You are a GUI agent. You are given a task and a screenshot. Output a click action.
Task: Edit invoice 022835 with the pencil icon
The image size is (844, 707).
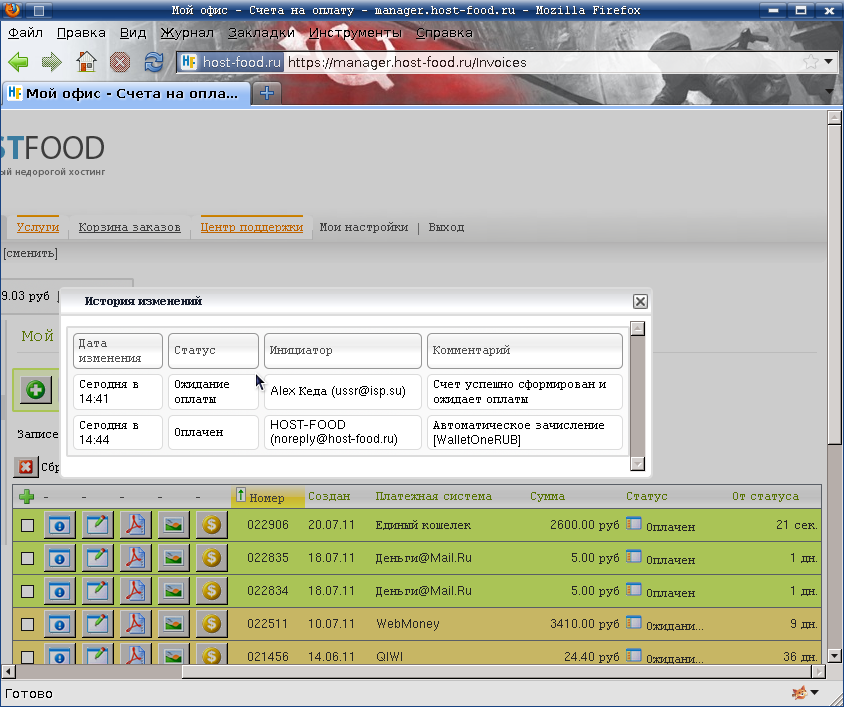[x=97, y=558]
